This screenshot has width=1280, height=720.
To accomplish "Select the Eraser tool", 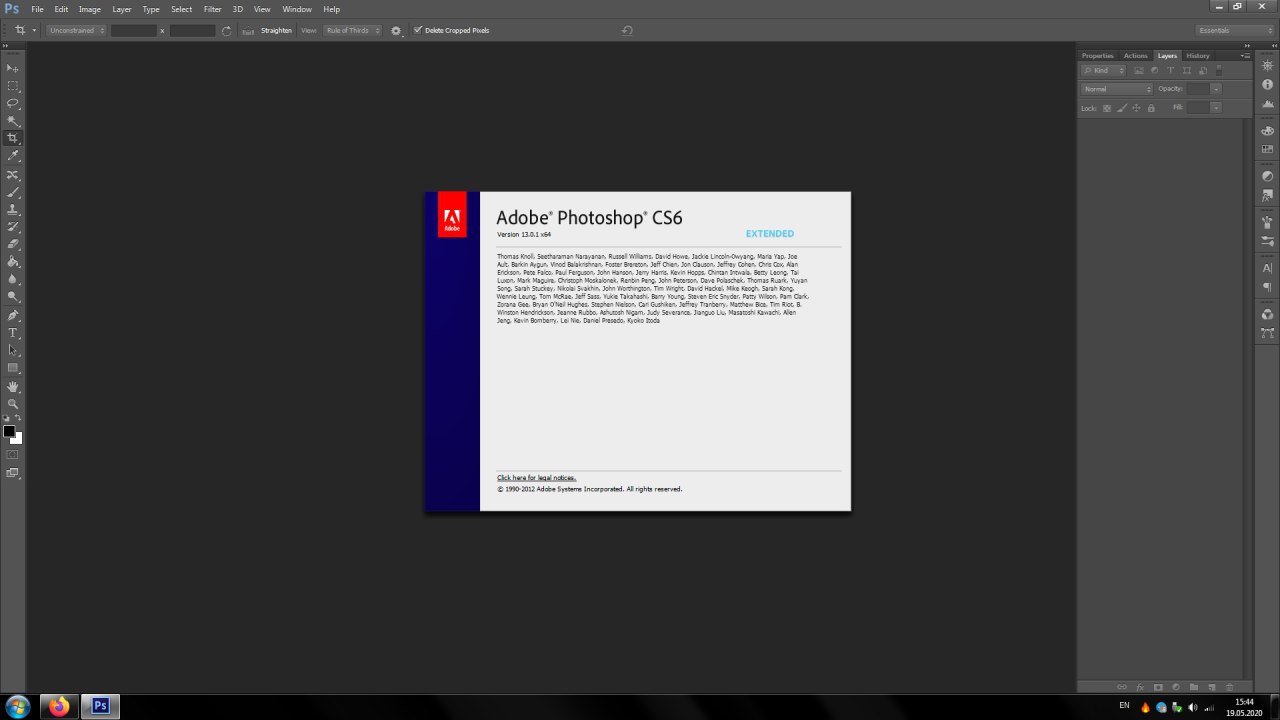I will click(13, 244).
